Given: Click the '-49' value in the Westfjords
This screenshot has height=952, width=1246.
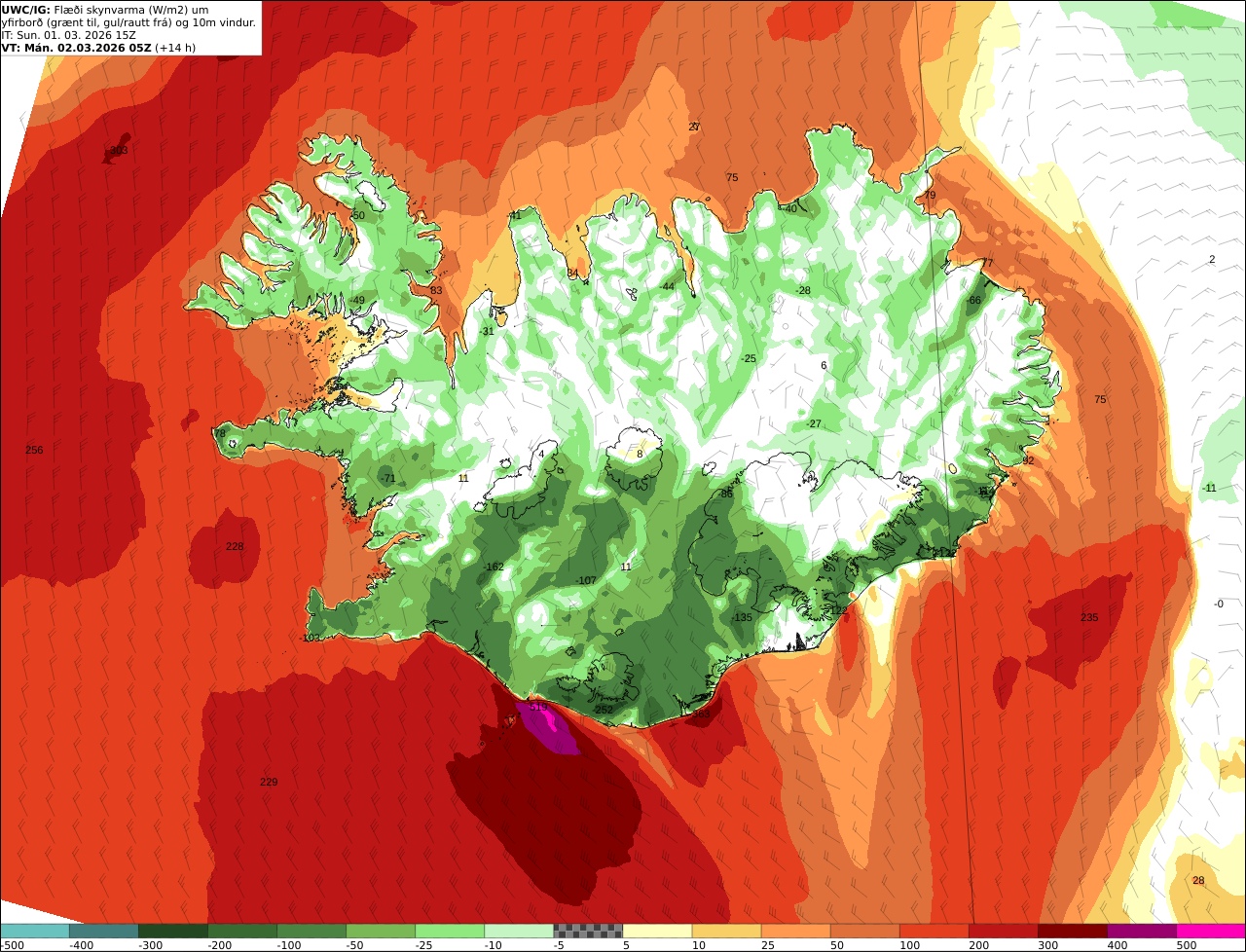Looking at the screenshot, I should [x=357, y=300].
